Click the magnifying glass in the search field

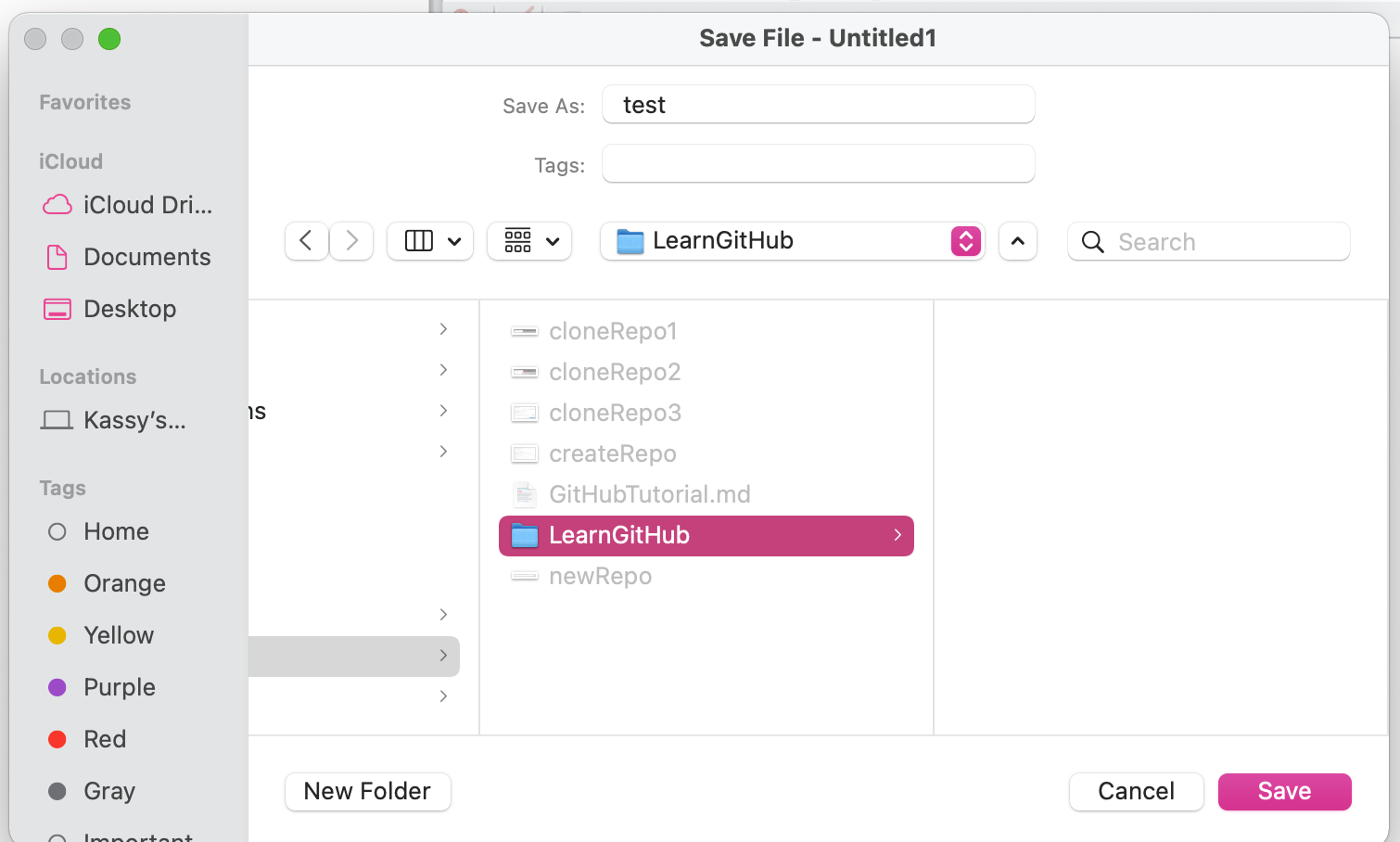[x=1091, y=241]
